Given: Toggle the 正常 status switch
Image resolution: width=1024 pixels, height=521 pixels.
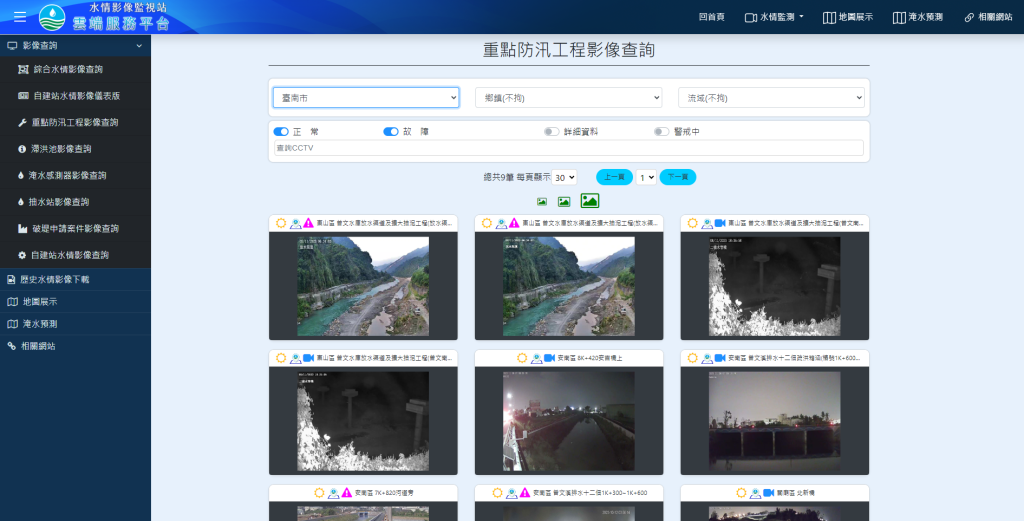Looking at the screenshot, I should click(x=281, y=132).
